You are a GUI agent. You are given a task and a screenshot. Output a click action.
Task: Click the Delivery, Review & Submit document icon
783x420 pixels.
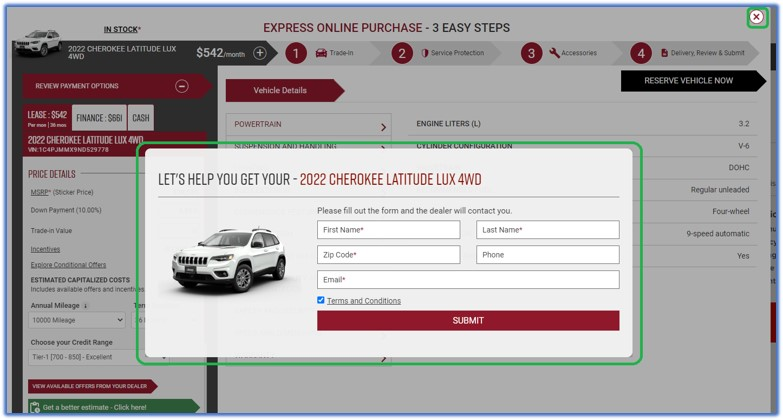pos(664,53)
